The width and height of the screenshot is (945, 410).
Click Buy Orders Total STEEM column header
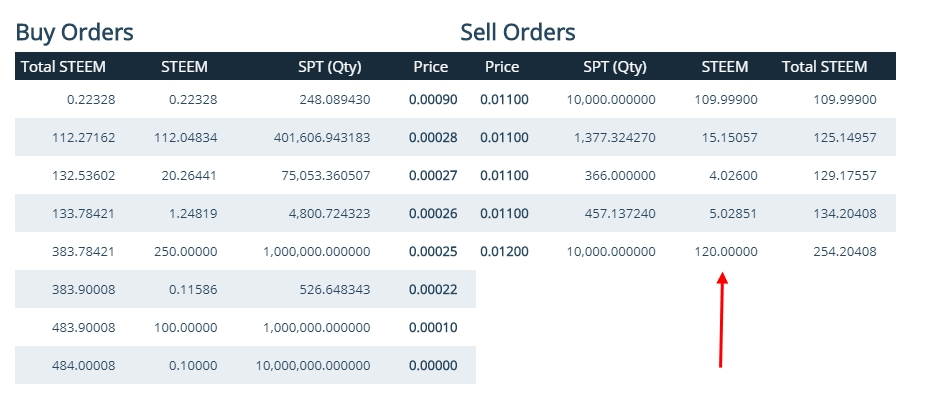tap(63, 67)
